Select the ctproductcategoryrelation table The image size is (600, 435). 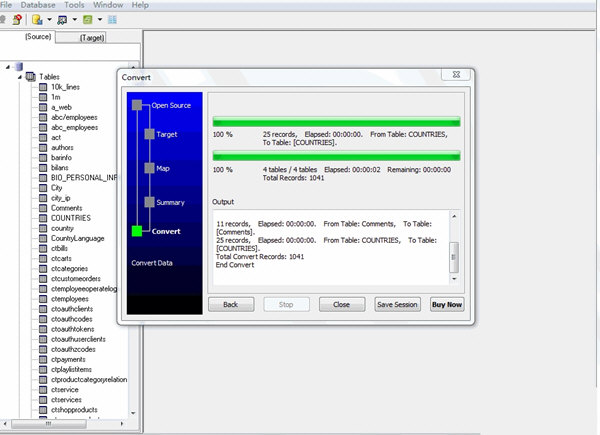(89, 380)
